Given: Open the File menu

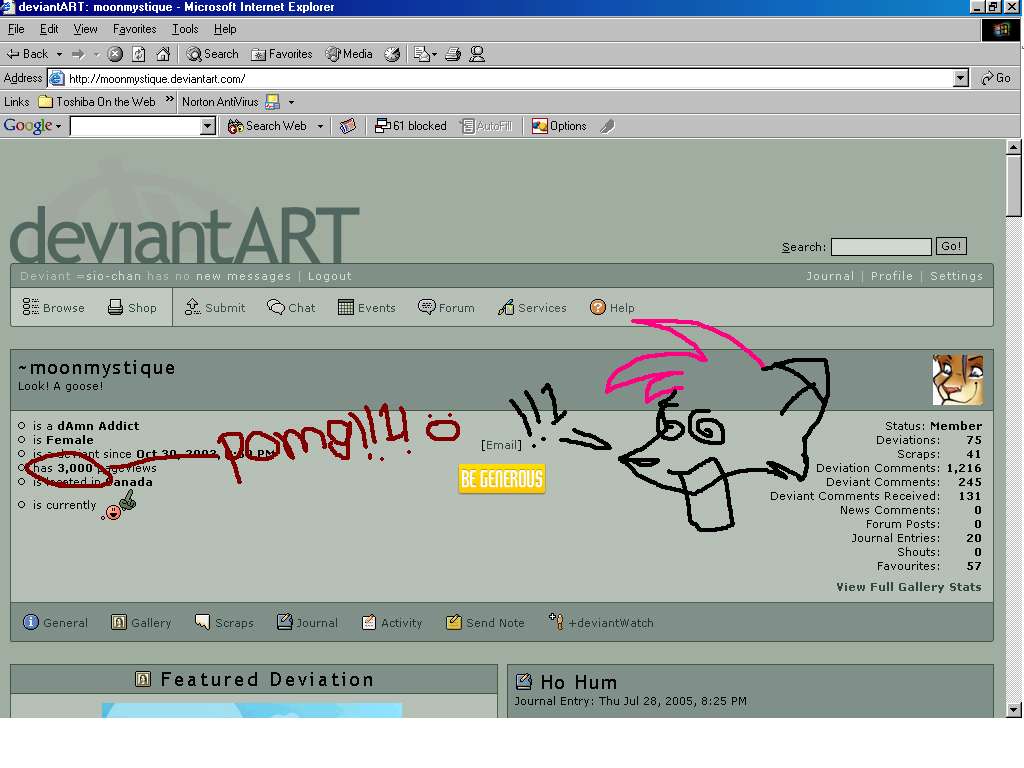Looking at the screenshot, I should 16,29.
